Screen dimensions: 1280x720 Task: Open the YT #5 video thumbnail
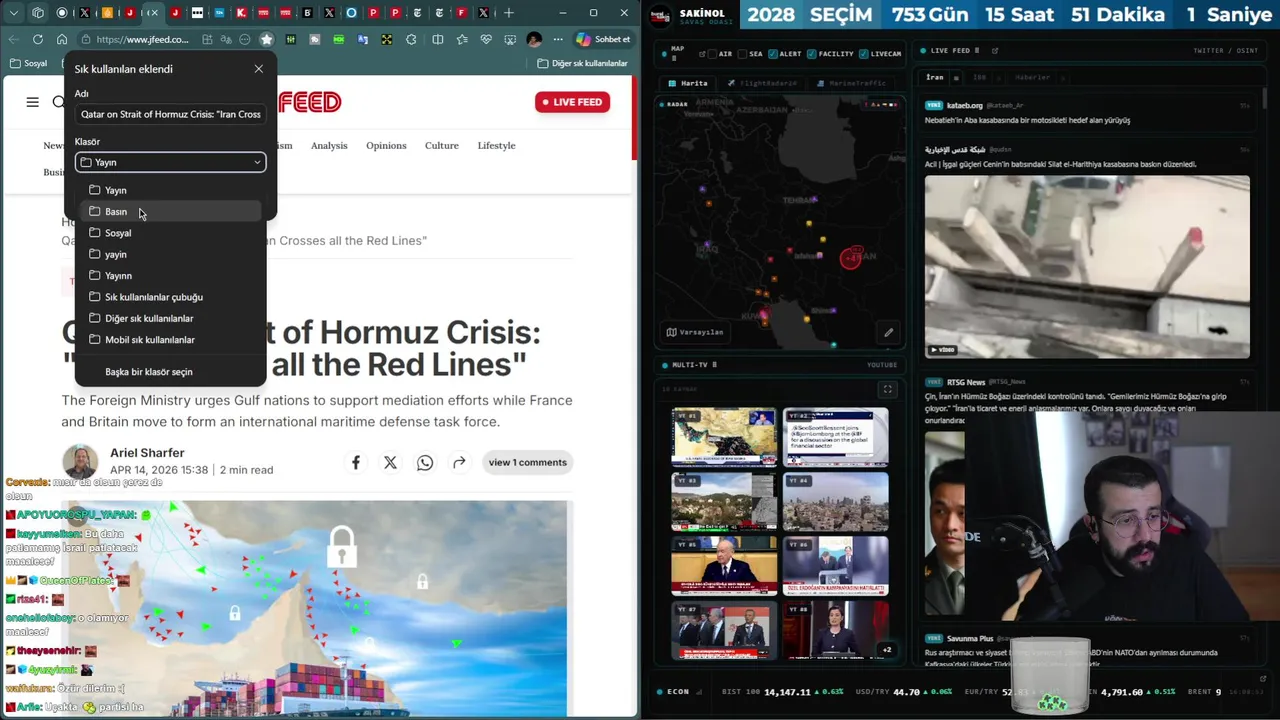tap(724, 565)
